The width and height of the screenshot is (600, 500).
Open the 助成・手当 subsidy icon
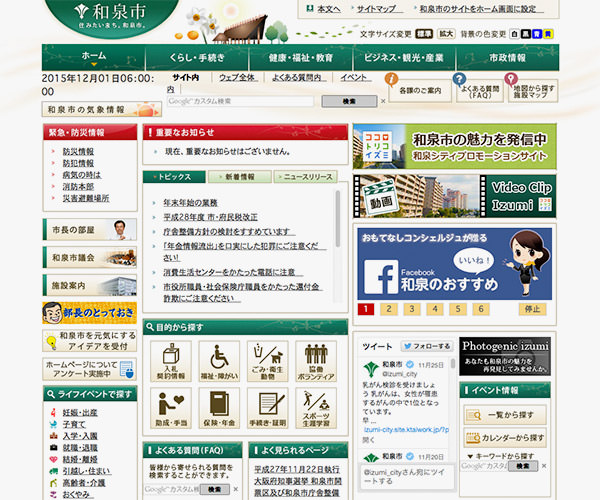tap(171, 409)
